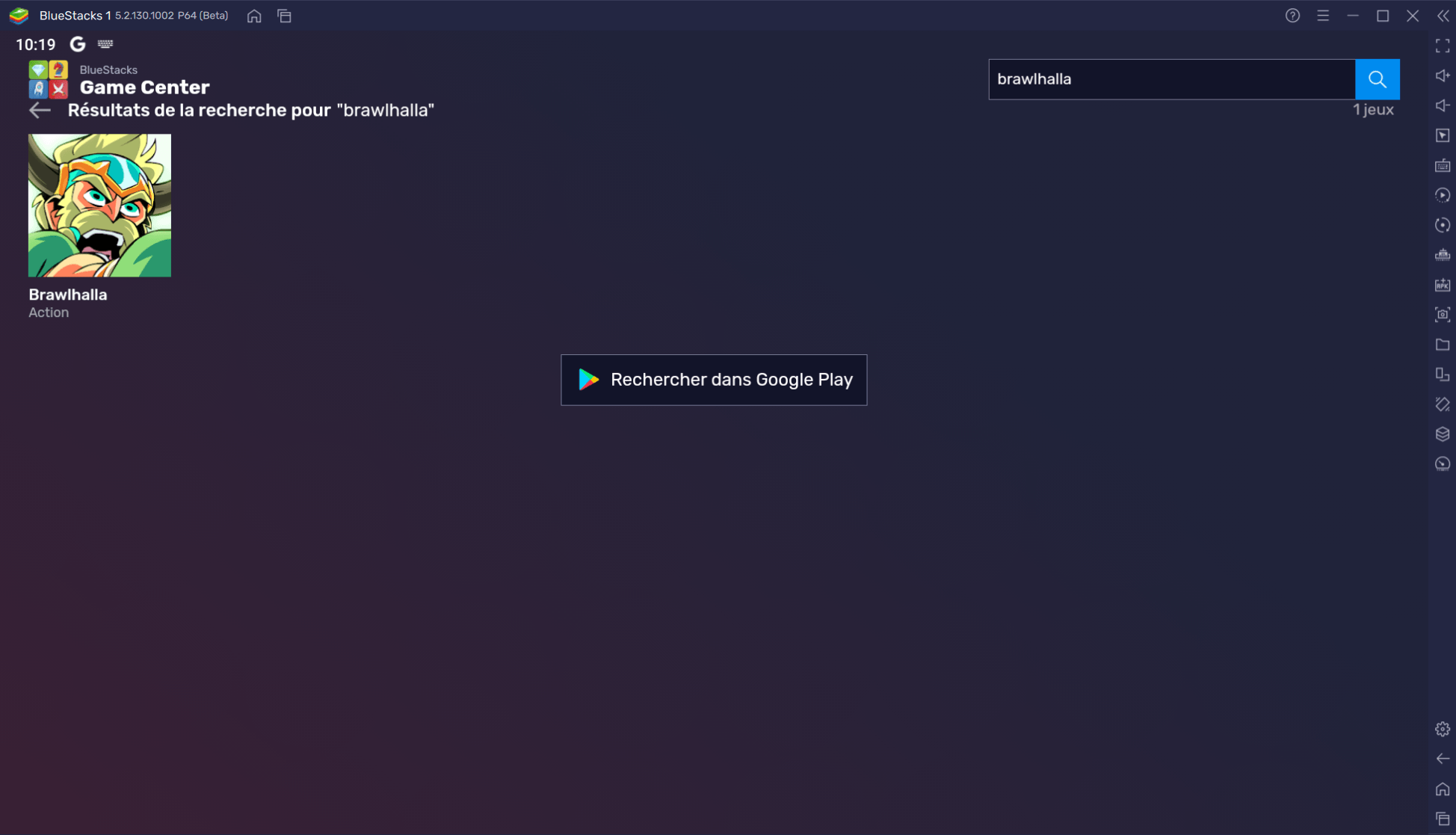Toggle fullscreen mode icon

click(x=1443, y=46)
